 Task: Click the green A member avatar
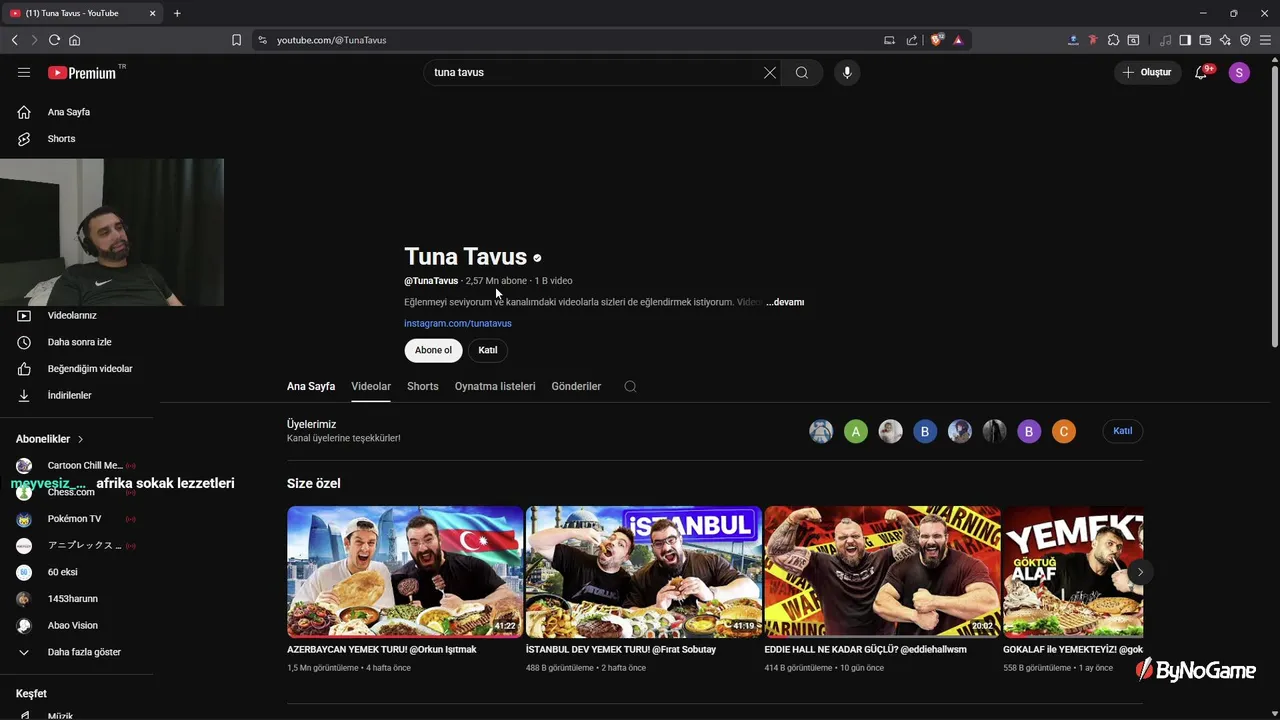click(x=855, y=432)
